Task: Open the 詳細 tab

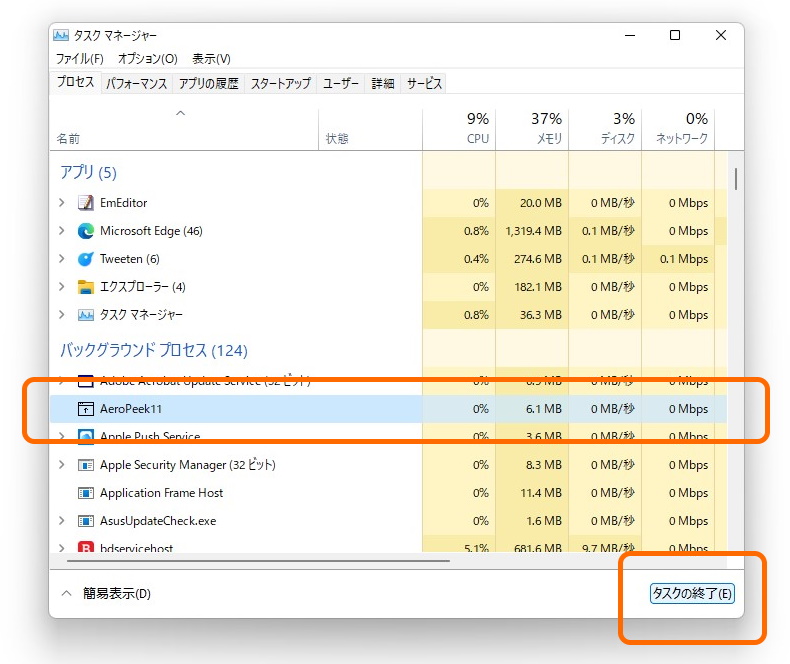Action: [x=383, y=84]
